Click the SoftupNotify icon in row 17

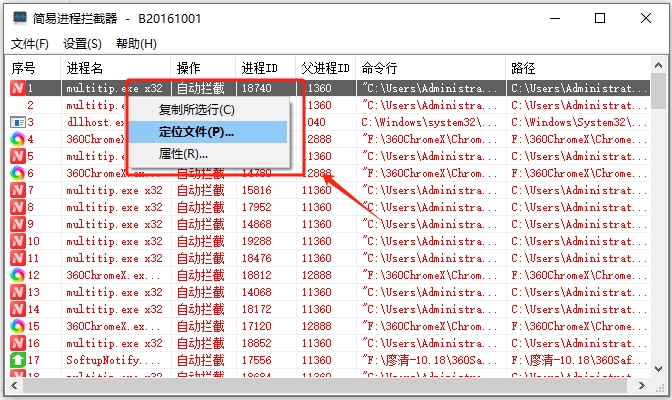pyautogui.click(x=18, y=360)
